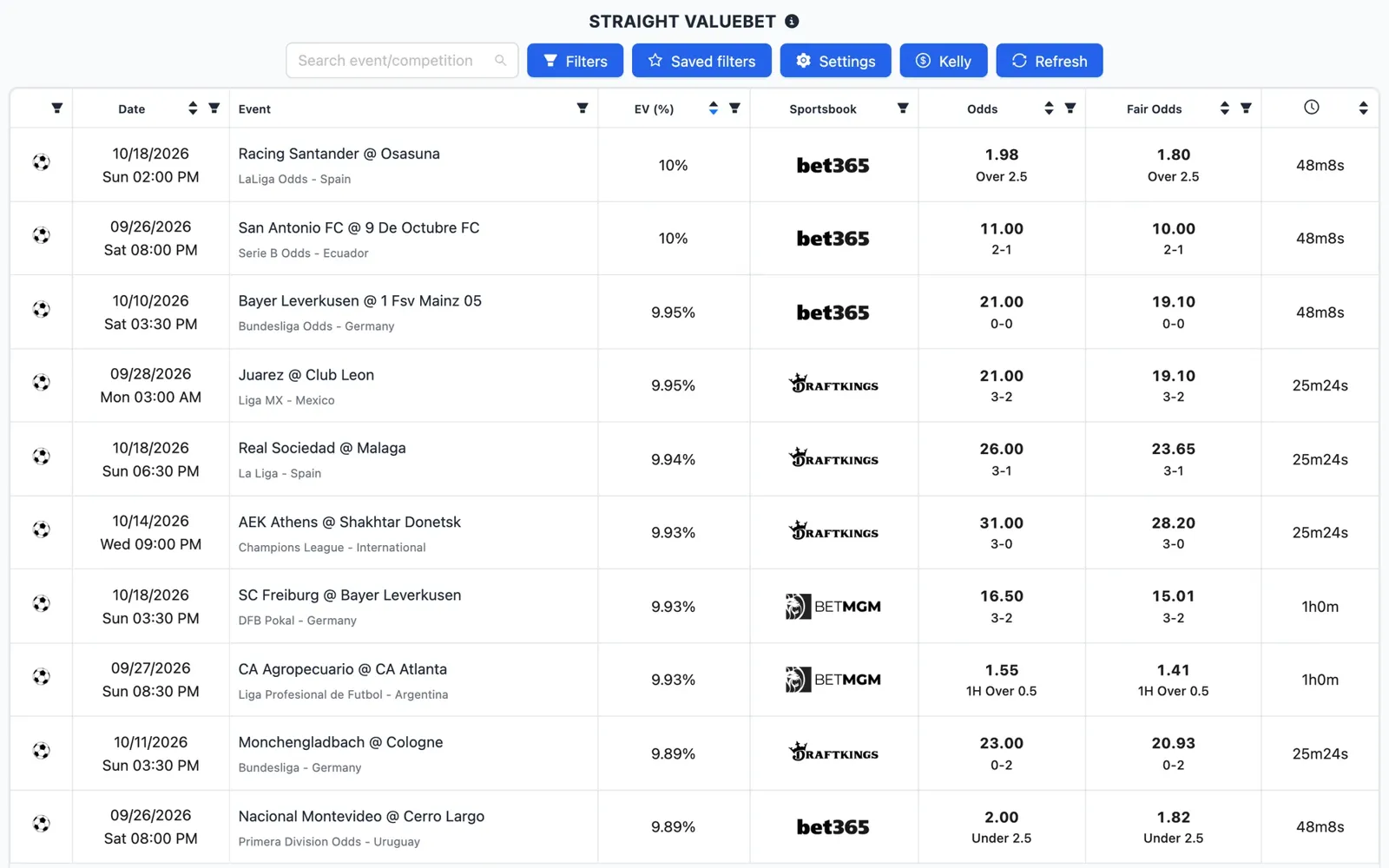The width and height of the screenshot is (1389, 868).
Task: Open the EV (%) column filter funnel
Action: tap(734, 108)
